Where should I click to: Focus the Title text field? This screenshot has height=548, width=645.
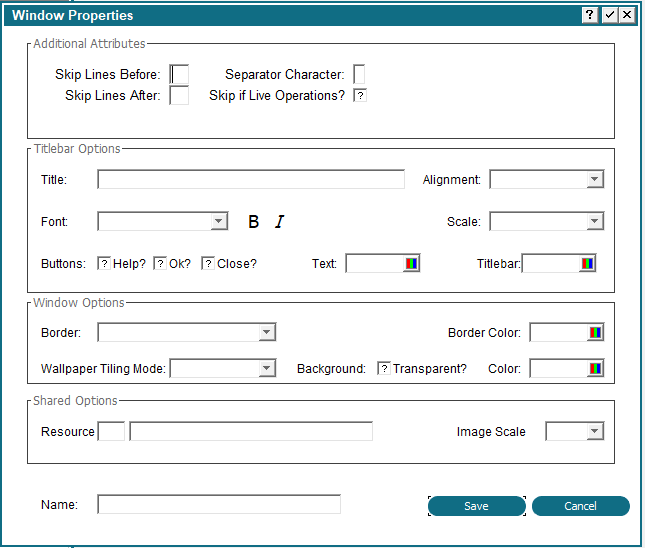[251, 179]
